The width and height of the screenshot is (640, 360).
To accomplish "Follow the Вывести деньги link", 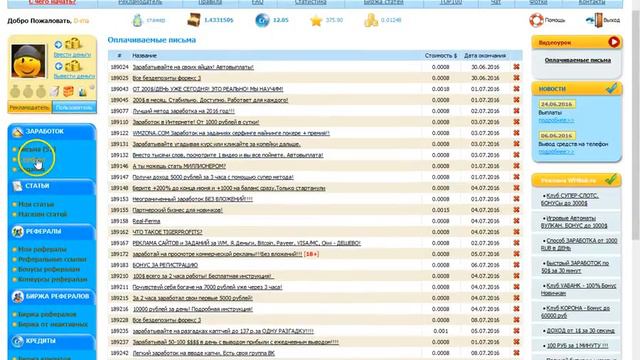I will pyautogui.click(x=74, y=76).
